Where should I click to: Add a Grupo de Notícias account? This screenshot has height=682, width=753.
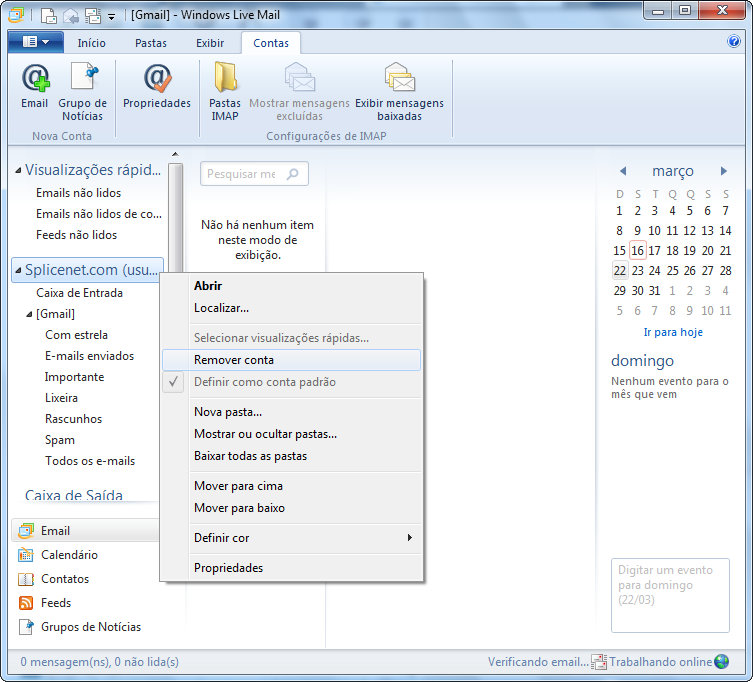pos(83,91)
